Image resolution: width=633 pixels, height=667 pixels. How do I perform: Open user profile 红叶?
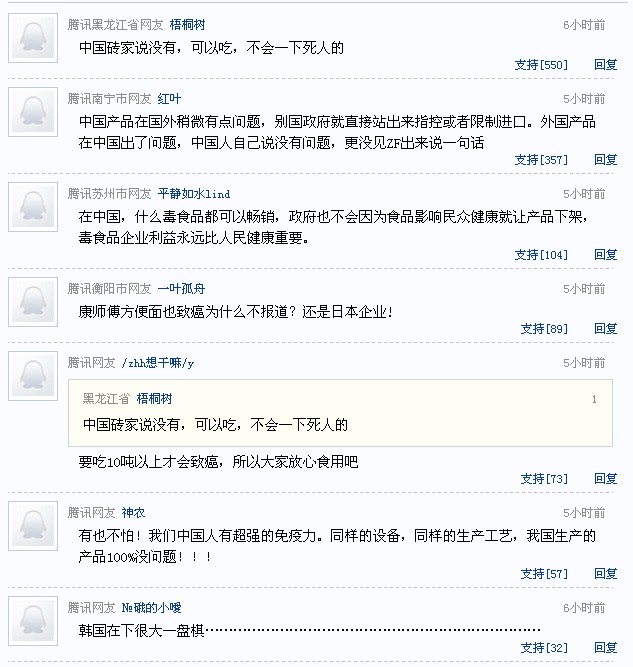point(169,99)
